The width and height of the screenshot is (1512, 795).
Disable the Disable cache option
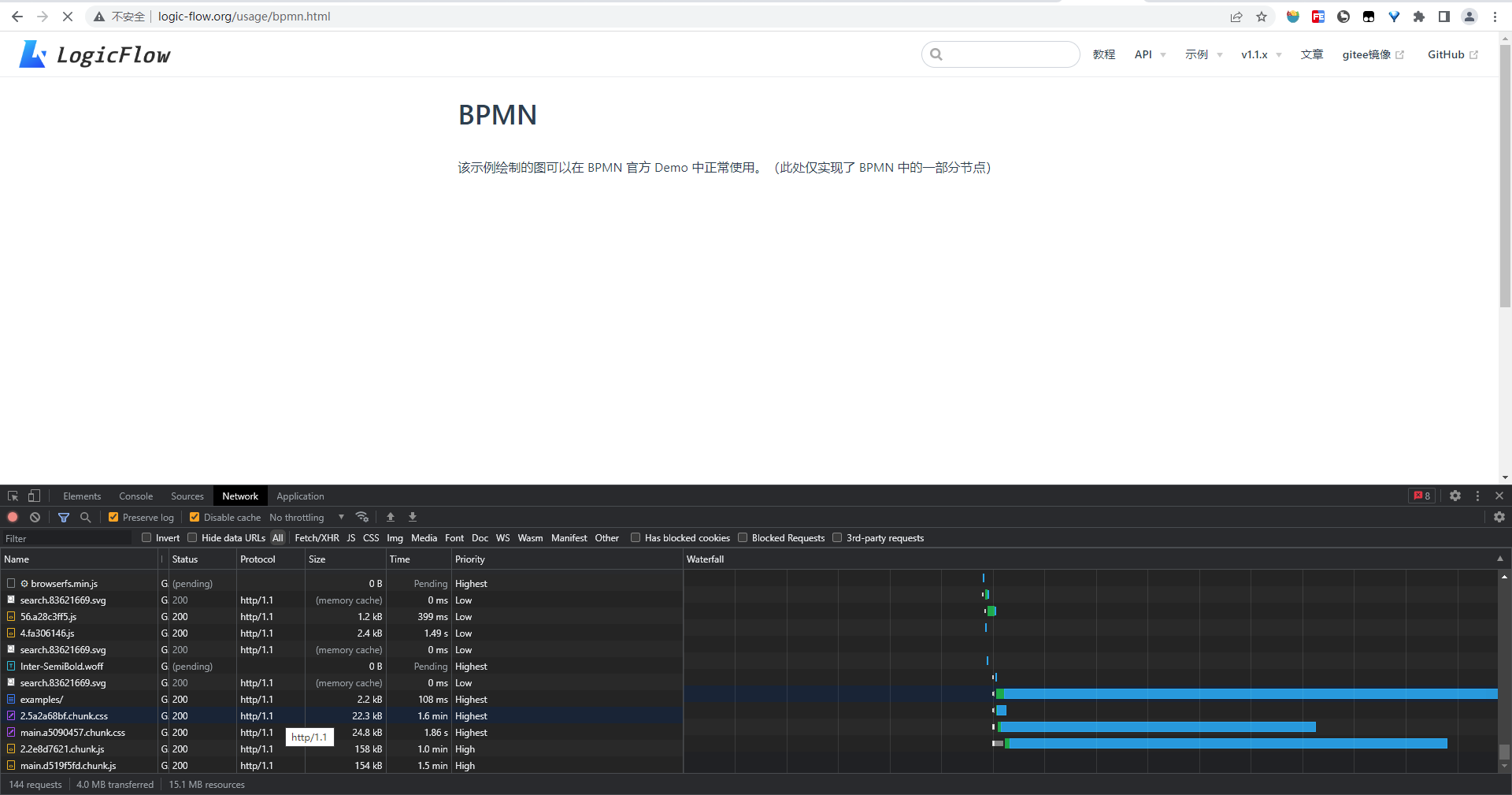tap(195, 518)
